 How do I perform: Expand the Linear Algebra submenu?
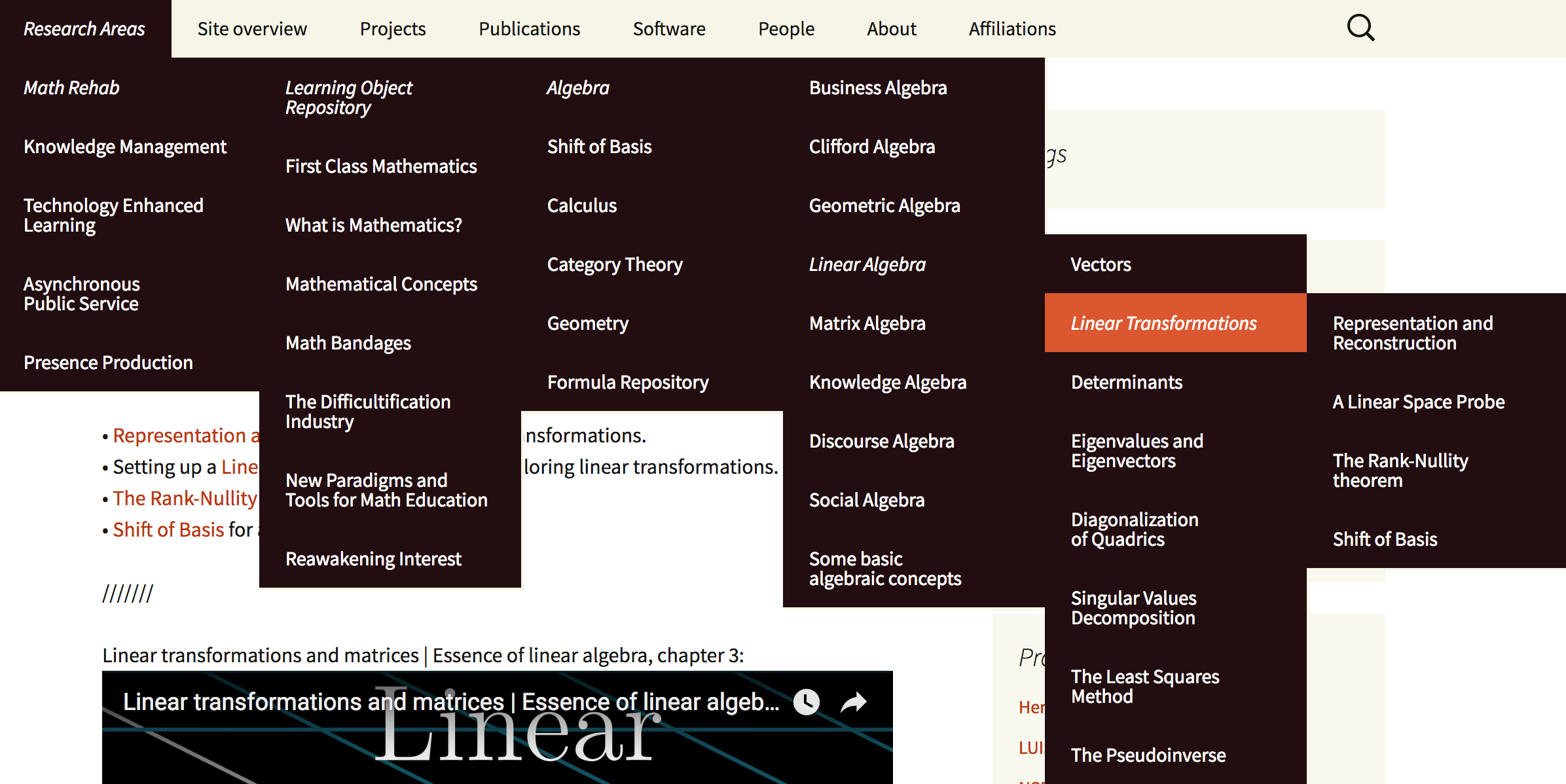[x=867, y=264]
